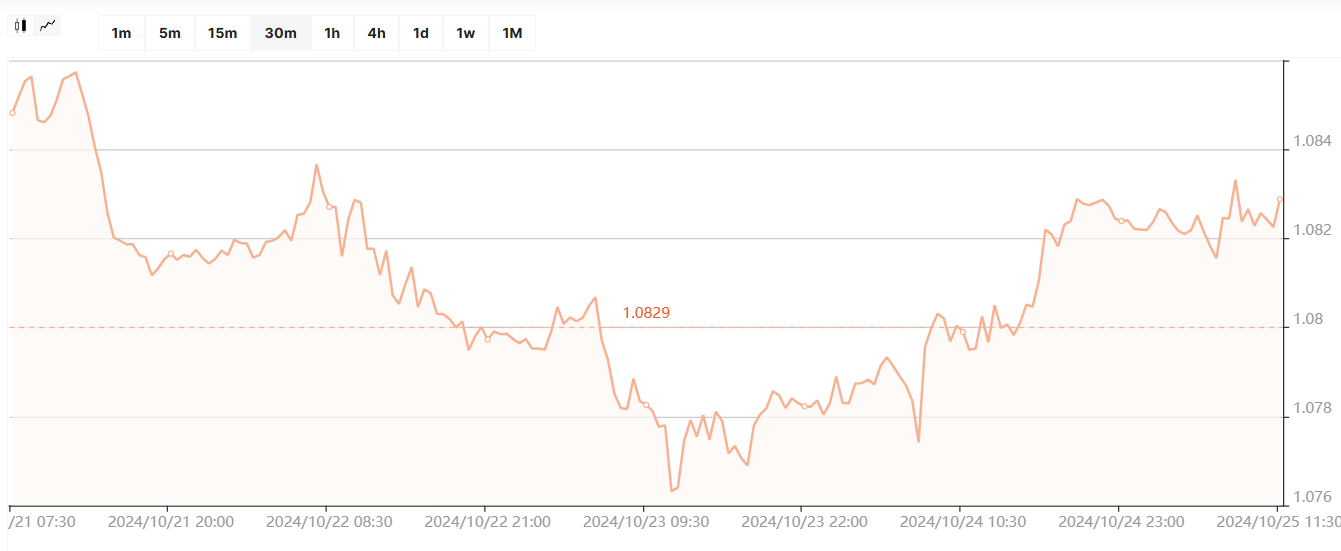Click the 2024/10/22 21:00 time label
Viewport: 1341px width, 551px height.
488,521
